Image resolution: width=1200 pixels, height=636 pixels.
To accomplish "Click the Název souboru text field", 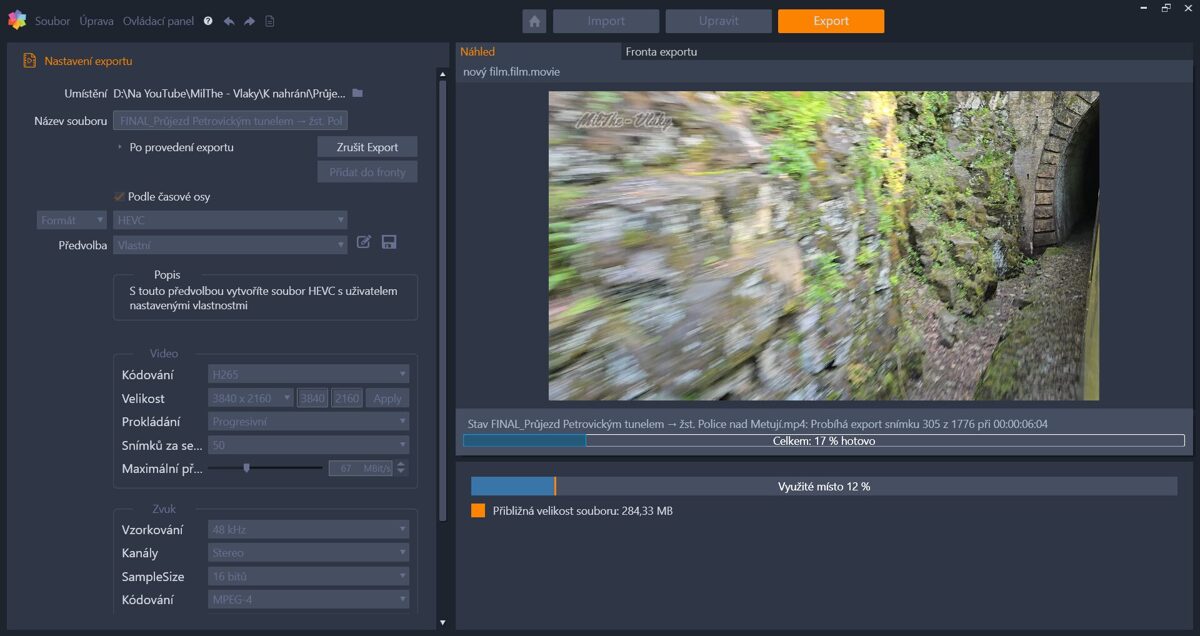I will tap(230, 121).
